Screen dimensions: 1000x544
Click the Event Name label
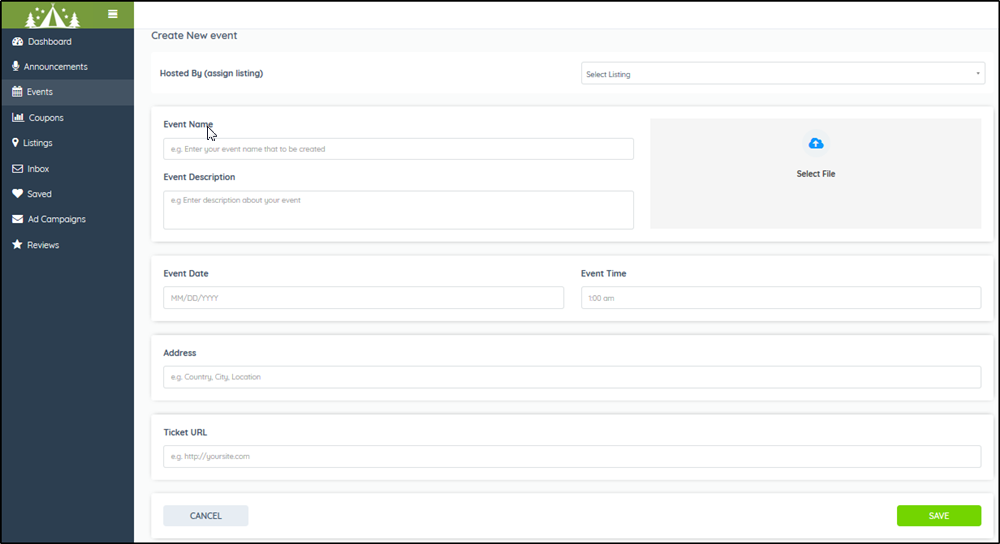(x=188, y=124)
